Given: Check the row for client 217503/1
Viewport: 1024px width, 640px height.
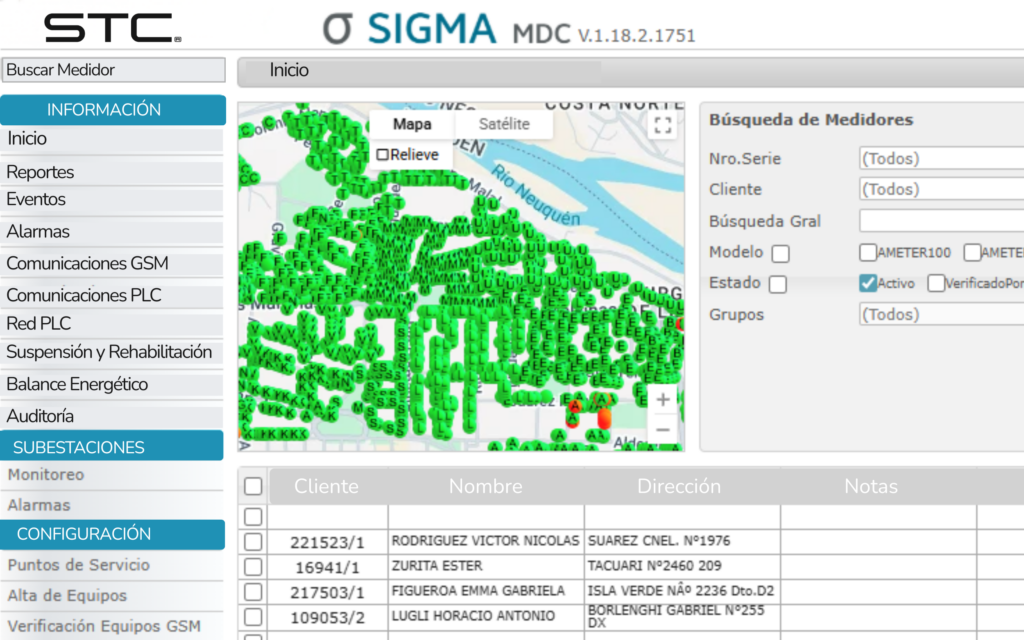Looking at the screenshot, I should (x=253, y=592).
